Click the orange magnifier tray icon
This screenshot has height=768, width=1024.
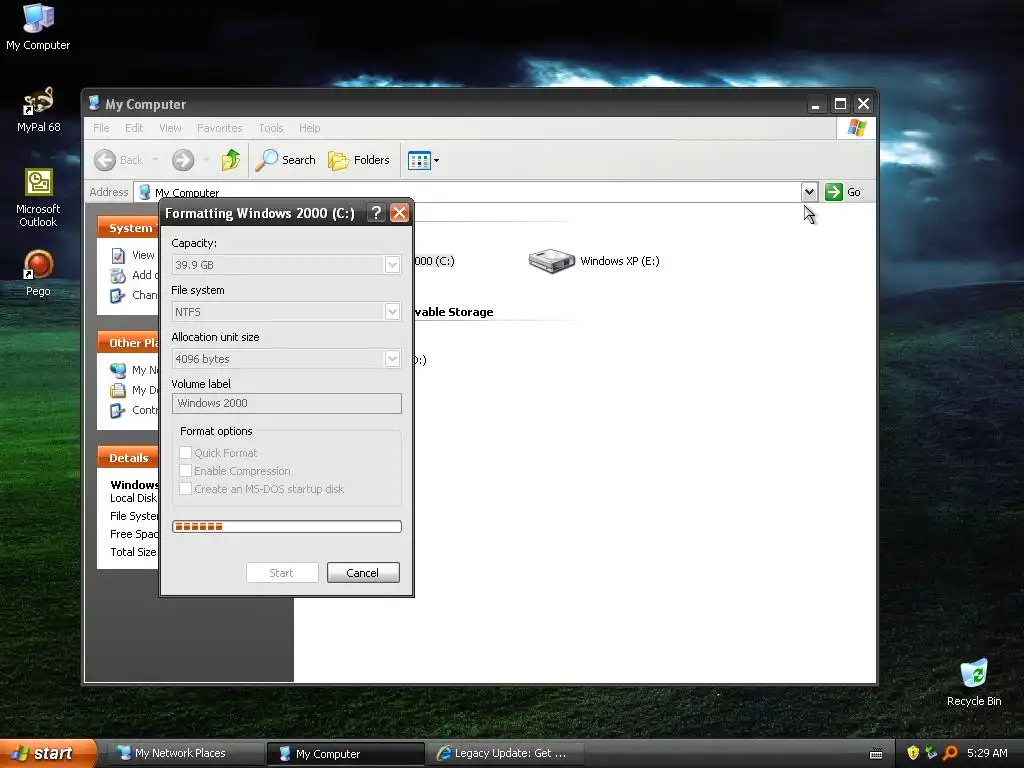click(x=950, y=753)
